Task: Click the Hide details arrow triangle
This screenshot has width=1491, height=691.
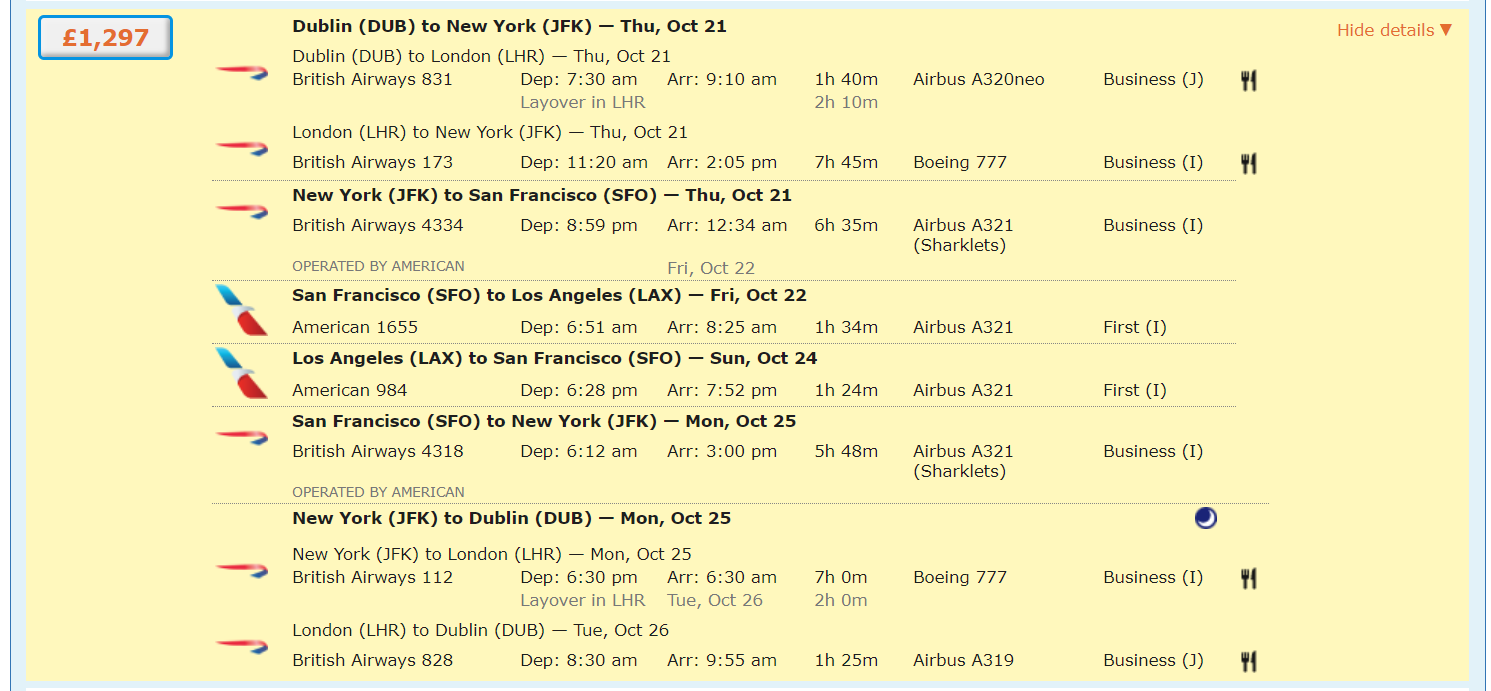Action: (1445, 30)
